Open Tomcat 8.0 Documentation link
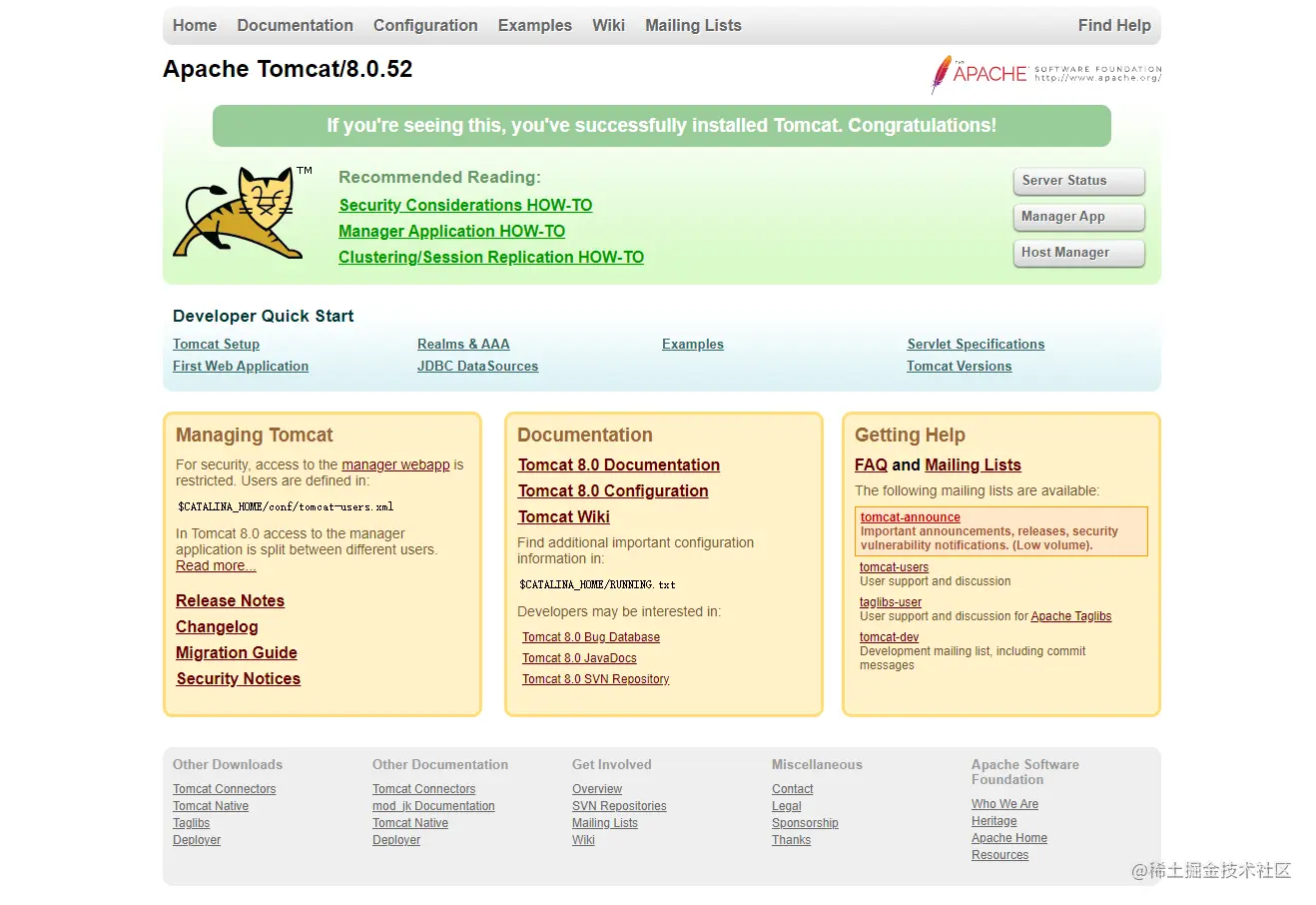Viewport: 1316px width, 905px height. click(619, 464)
